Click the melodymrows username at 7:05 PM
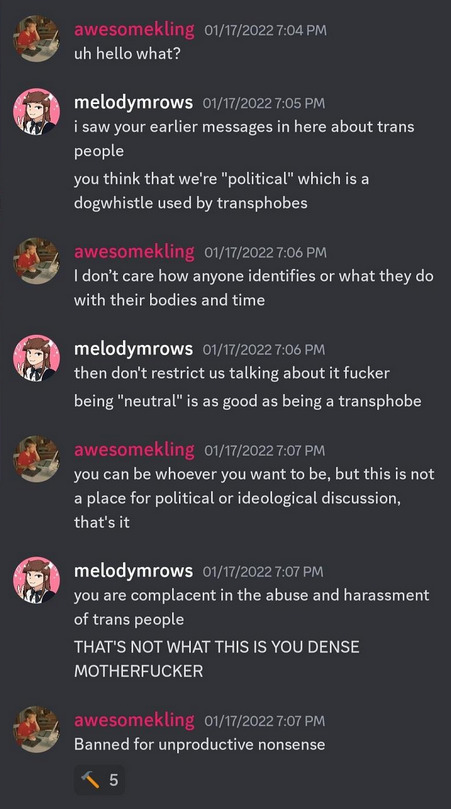This screenshot has height=809, width=451. [x=133, y=103]
